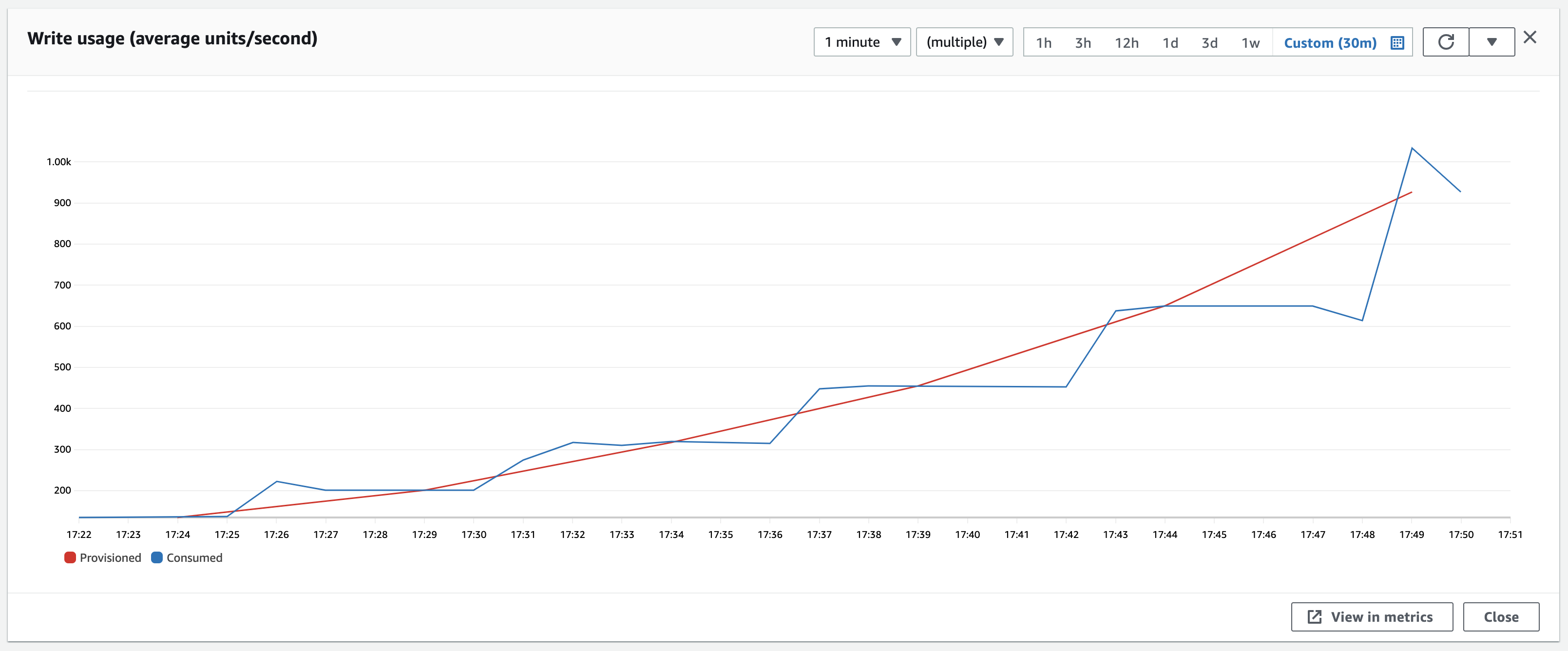Select the 1h time range
The height and width of the screenshot is (651, 1568).
click(1044, 42)
